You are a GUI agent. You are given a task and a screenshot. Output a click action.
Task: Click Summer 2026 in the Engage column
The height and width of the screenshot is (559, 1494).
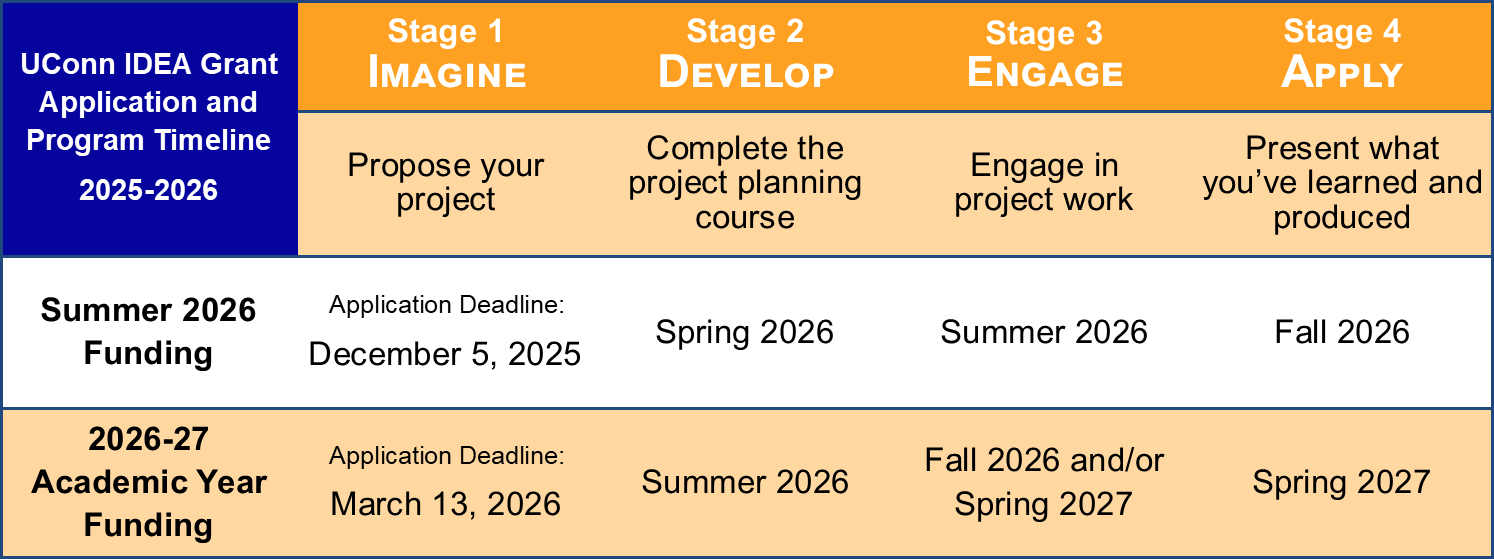pos(1044,332)
